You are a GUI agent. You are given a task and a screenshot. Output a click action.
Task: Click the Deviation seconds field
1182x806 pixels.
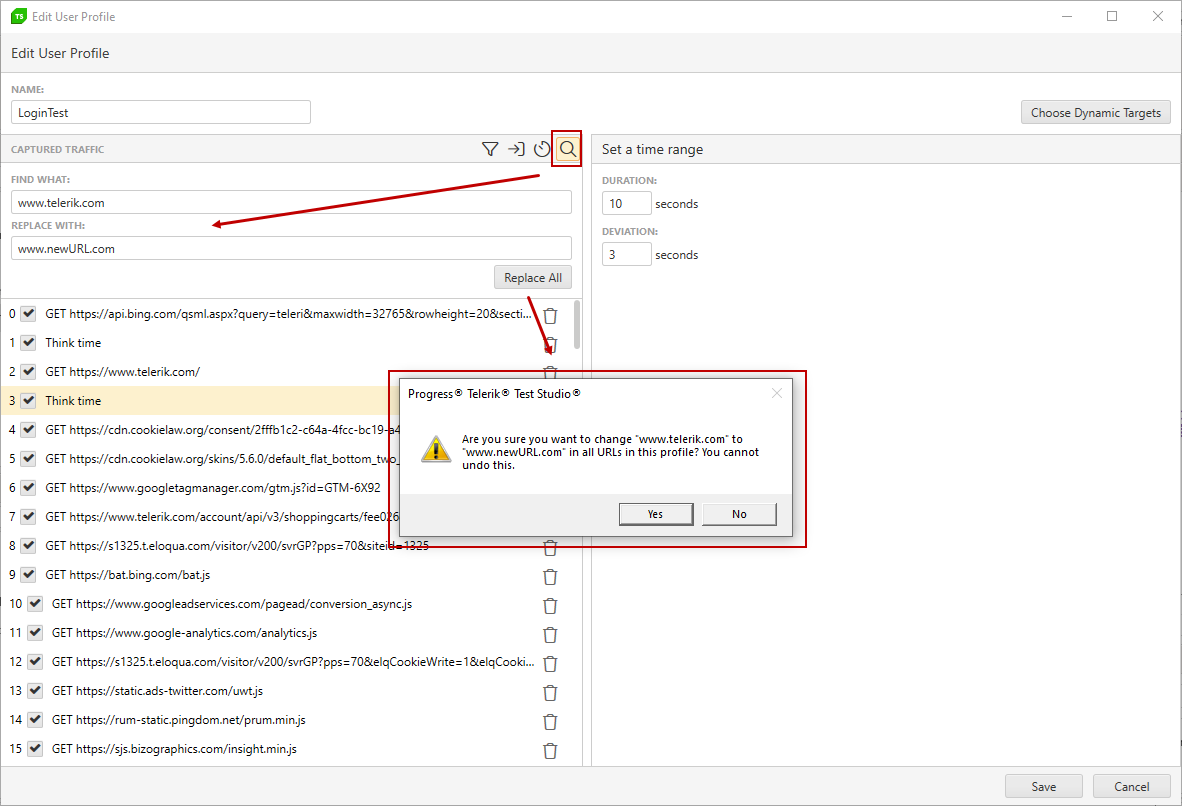(x=626, y=254)
